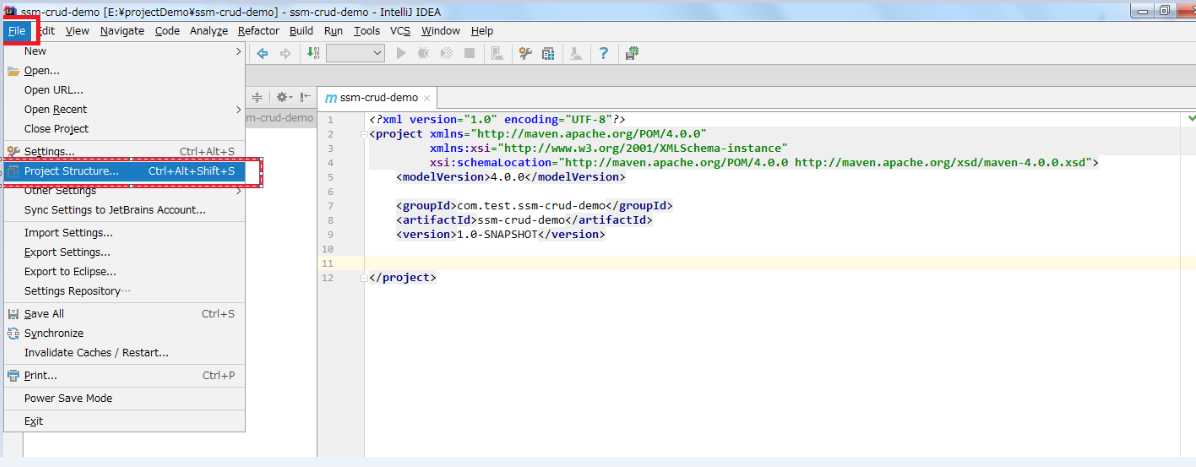Click the icon beside Project Structure... entry
This screenshot has width=1196, height=467.
click(13, 171)
